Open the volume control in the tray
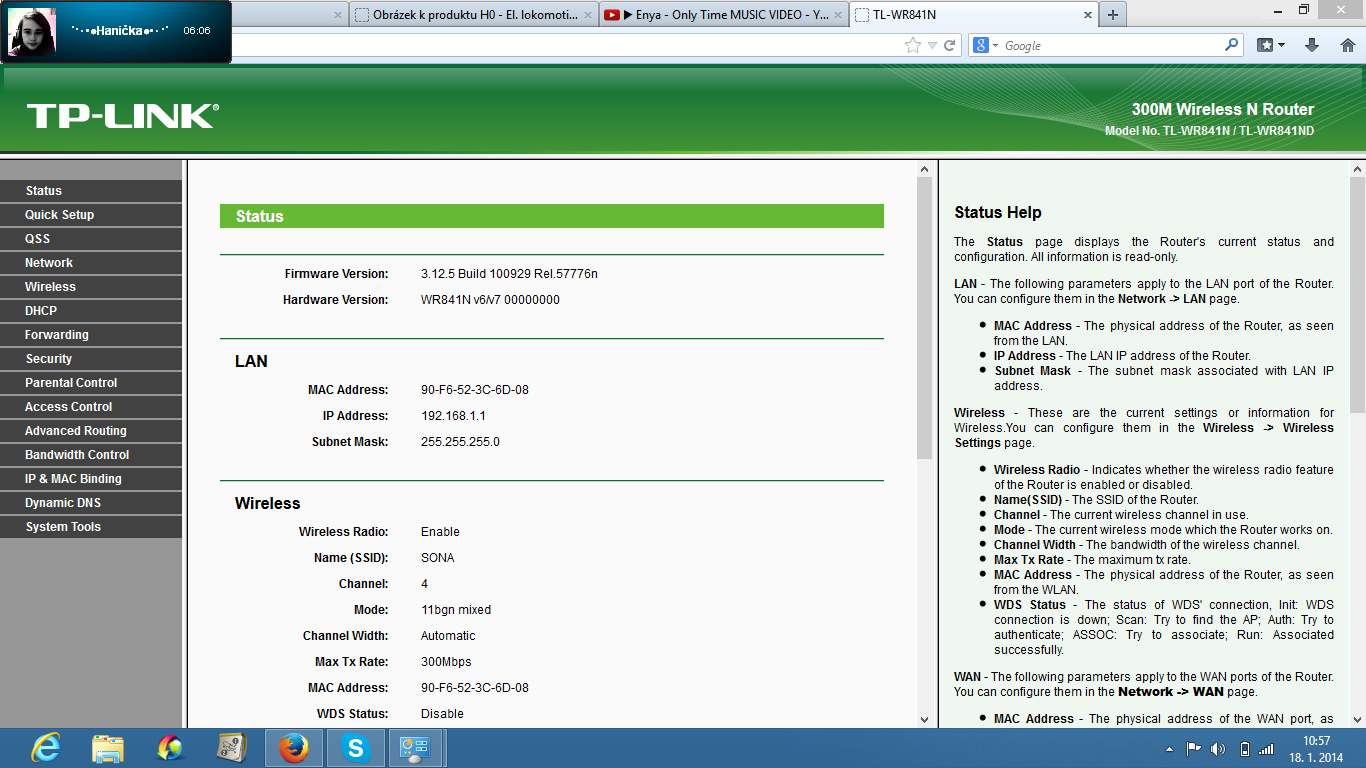The height and width of the screenshot is (768, 1366). (x=1217, y=749)
